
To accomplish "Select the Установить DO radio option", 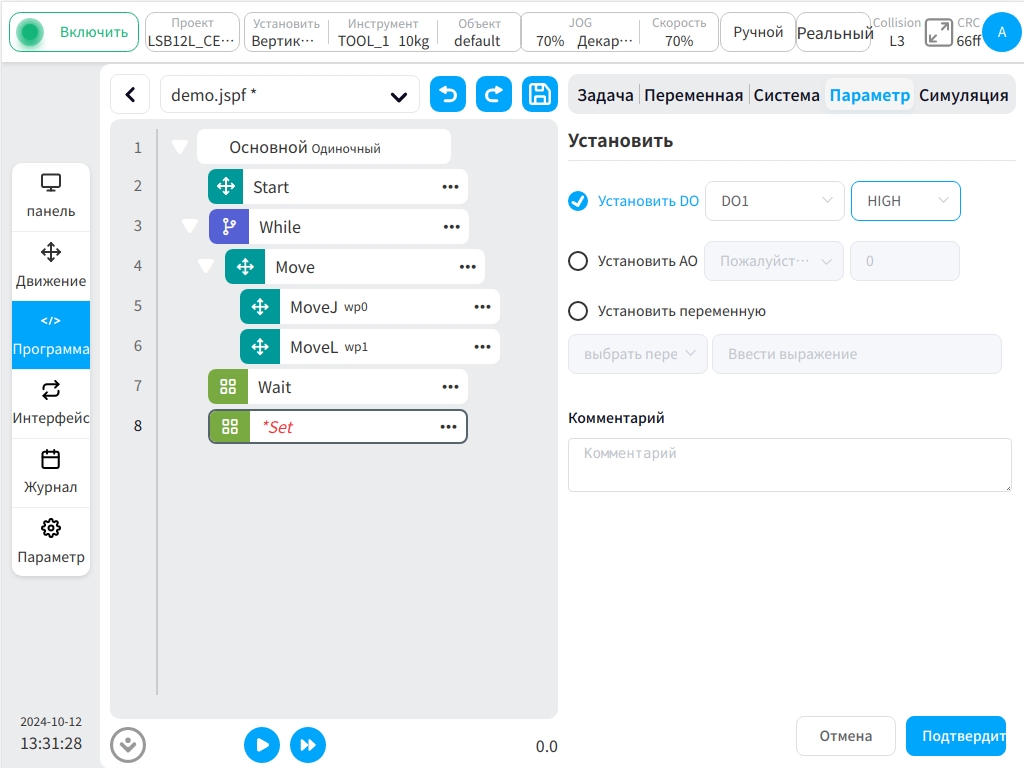I will [x=578, y=201].
